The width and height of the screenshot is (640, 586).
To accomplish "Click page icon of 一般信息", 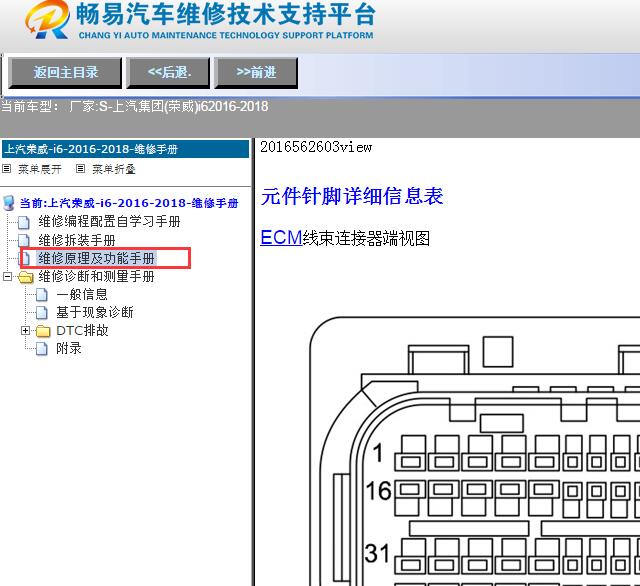I will (x=42, y=295).
